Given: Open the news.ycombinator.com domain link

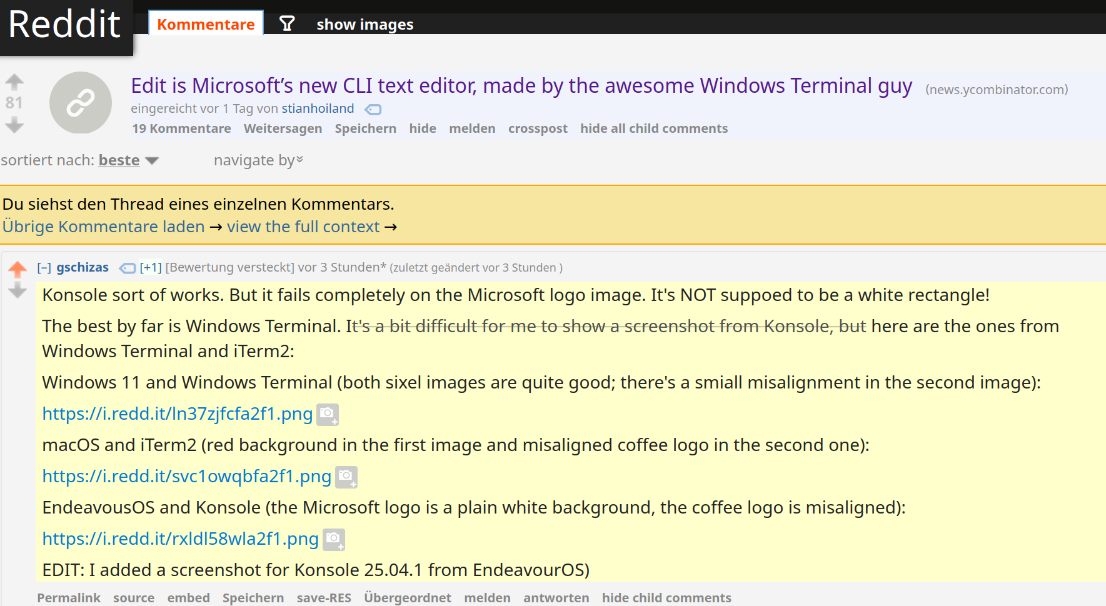Looking at the screenshot, I should (x=997, y=90).
